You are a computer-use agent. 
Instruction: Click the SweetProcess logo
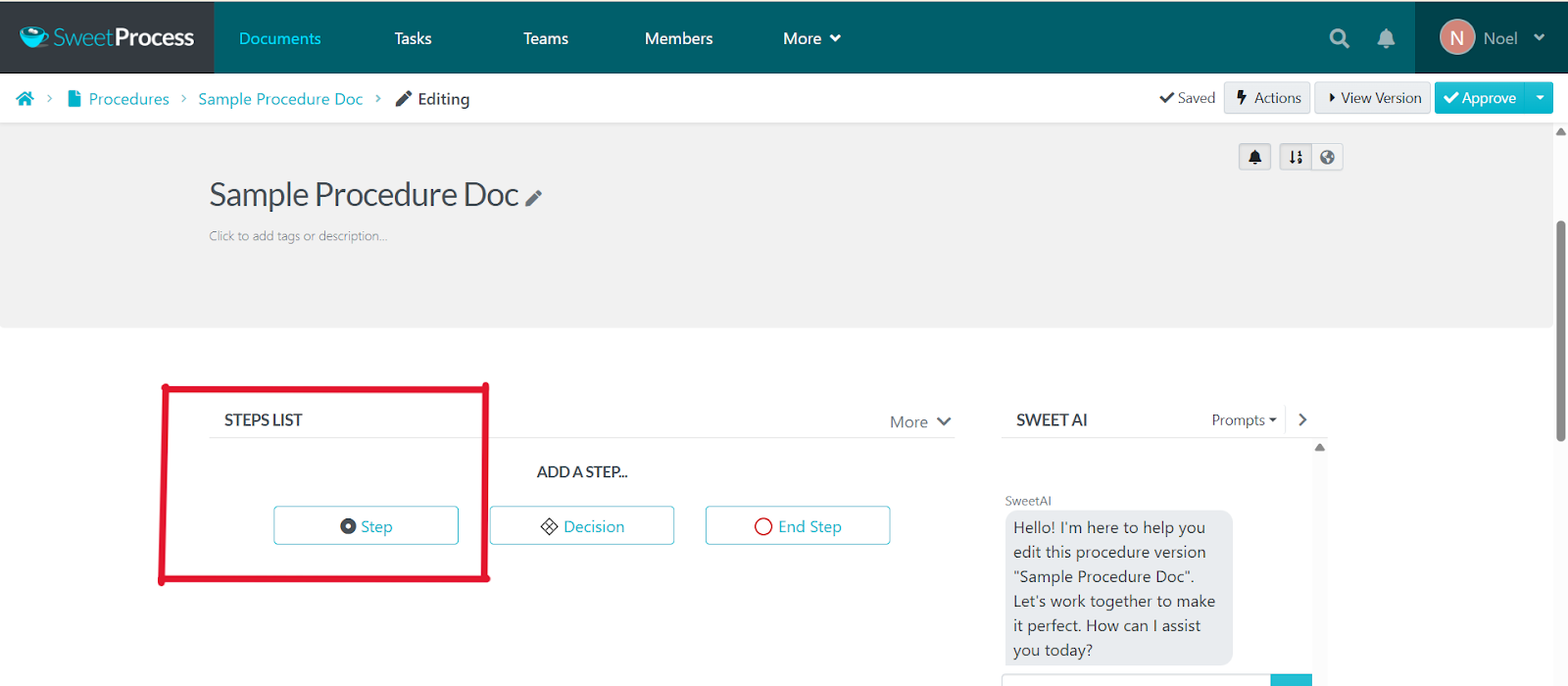click(107, 37)
